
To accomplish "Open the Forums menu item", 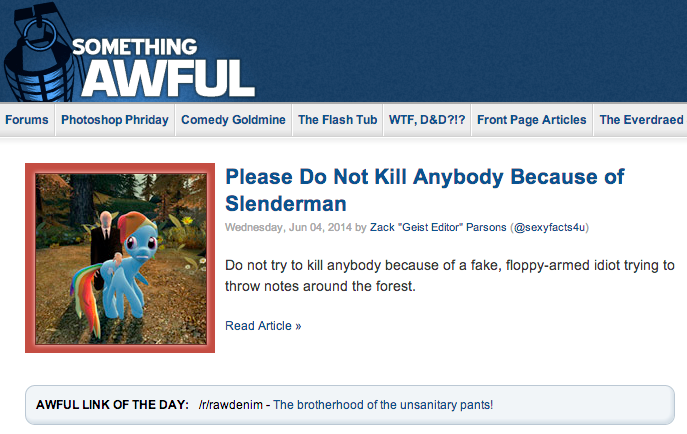I will 27,120.
